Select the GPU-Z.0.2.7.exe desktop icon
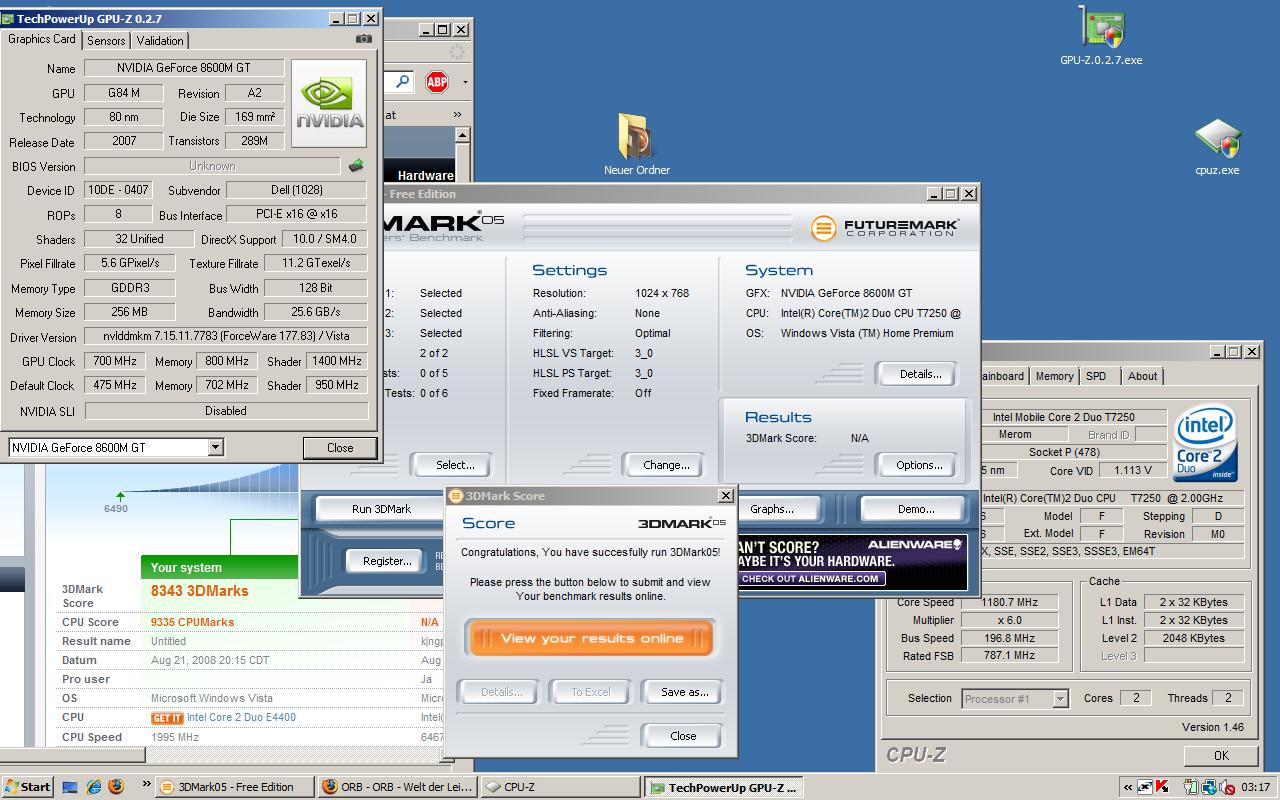 pos(1101,36)
